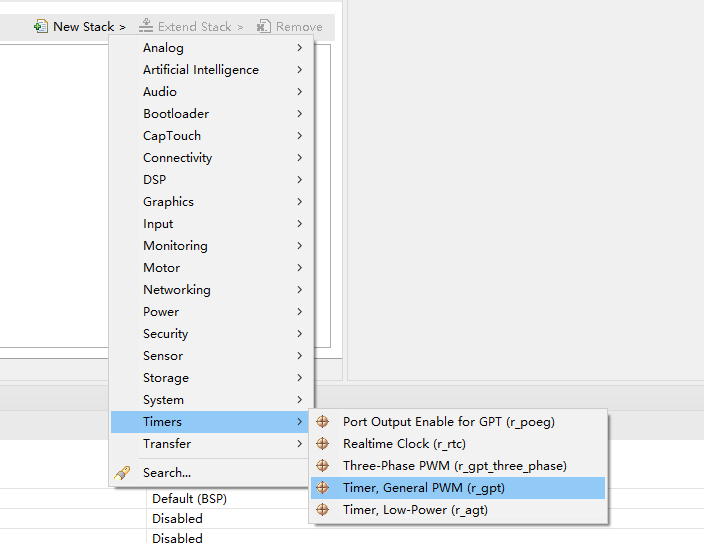
Task: Click the Three-Phase PWM module icon
Action: tap(322, 466)
